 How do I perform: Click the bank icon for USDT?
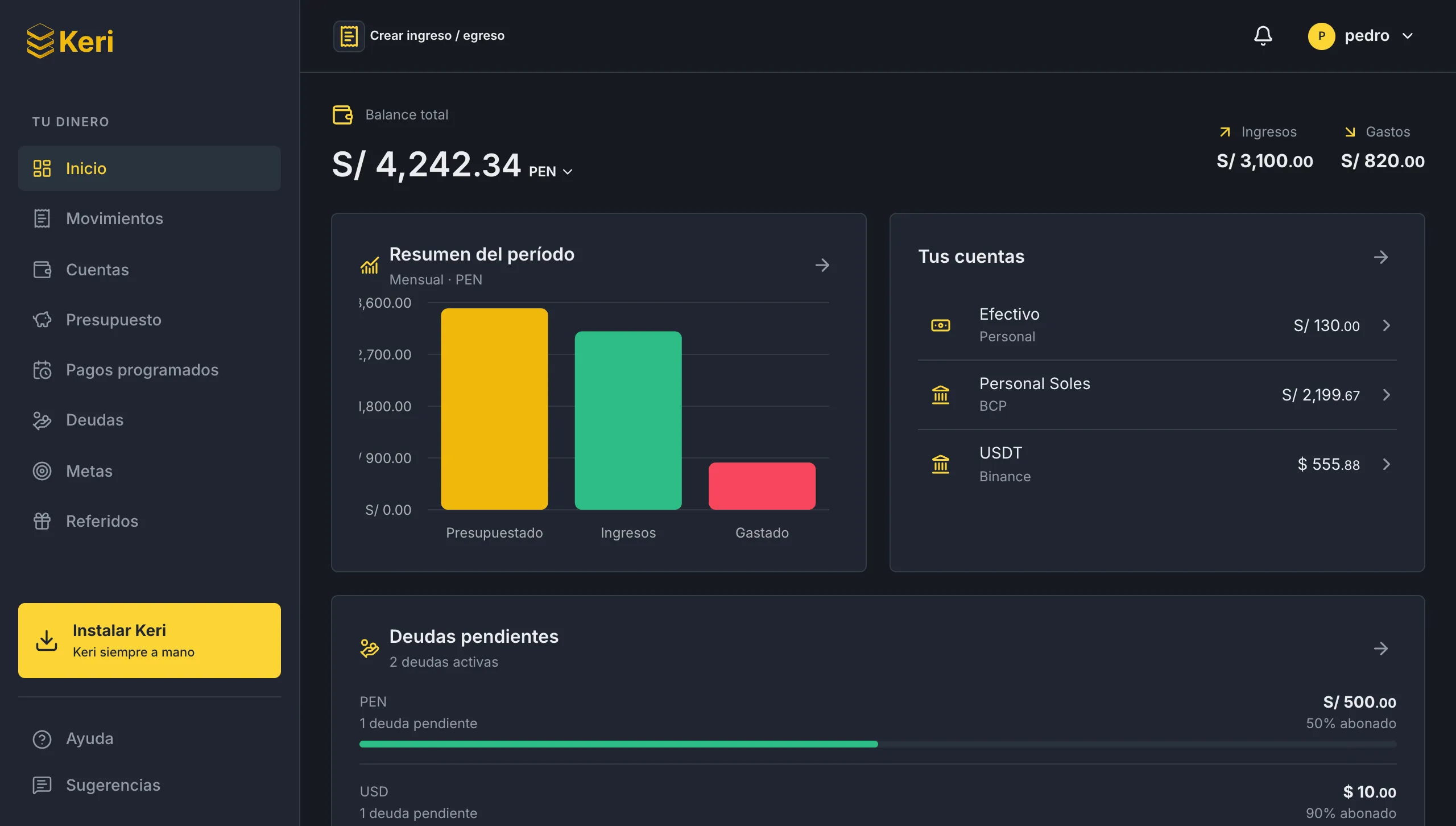point(940,464)
